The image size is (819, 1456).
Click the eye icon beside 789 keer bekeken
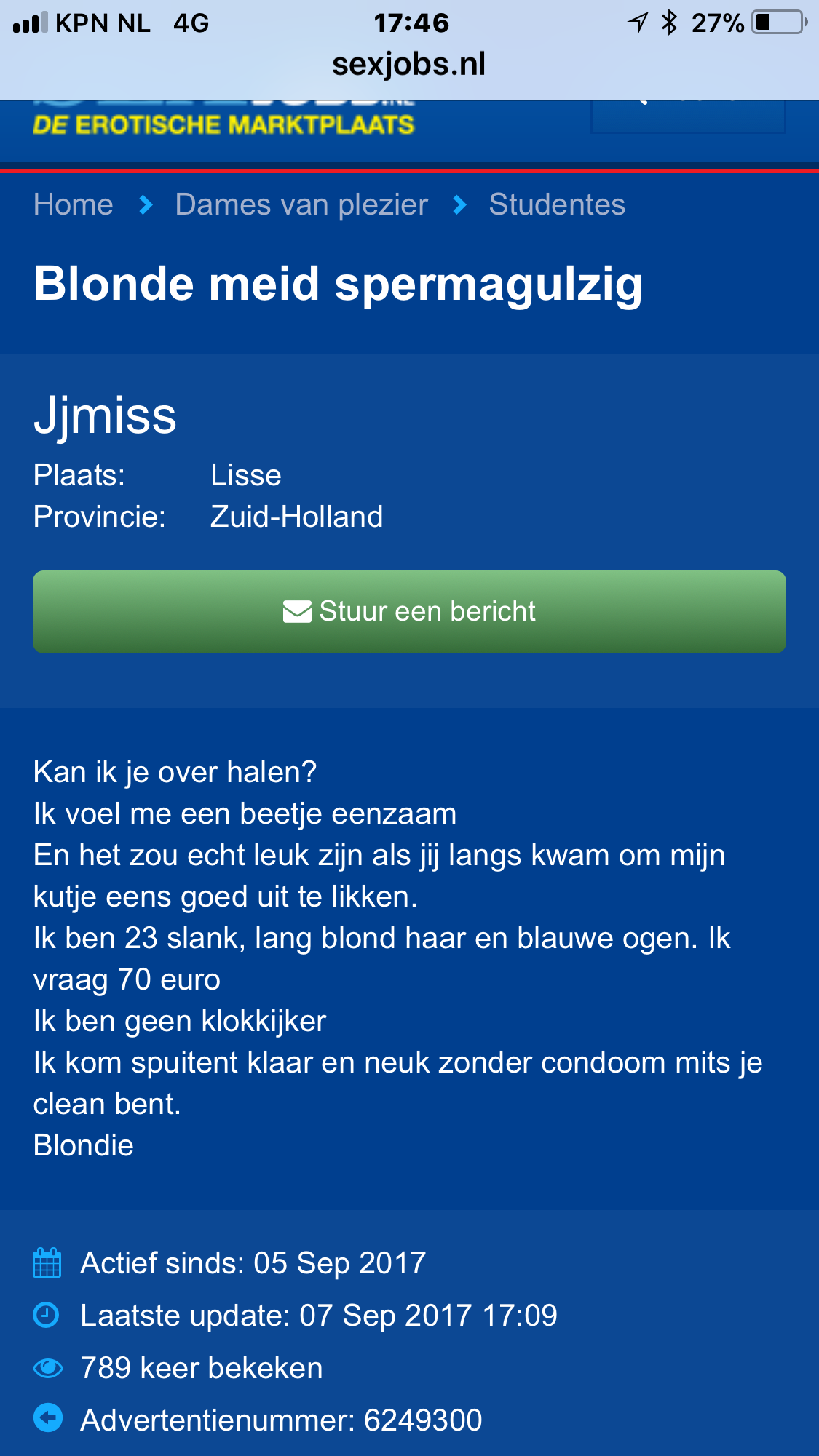48,1368
